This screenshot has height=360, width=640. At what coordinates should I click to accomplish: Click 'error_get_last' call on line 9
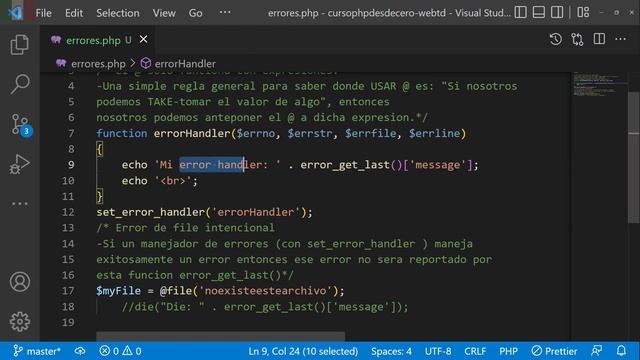point(345,165)
